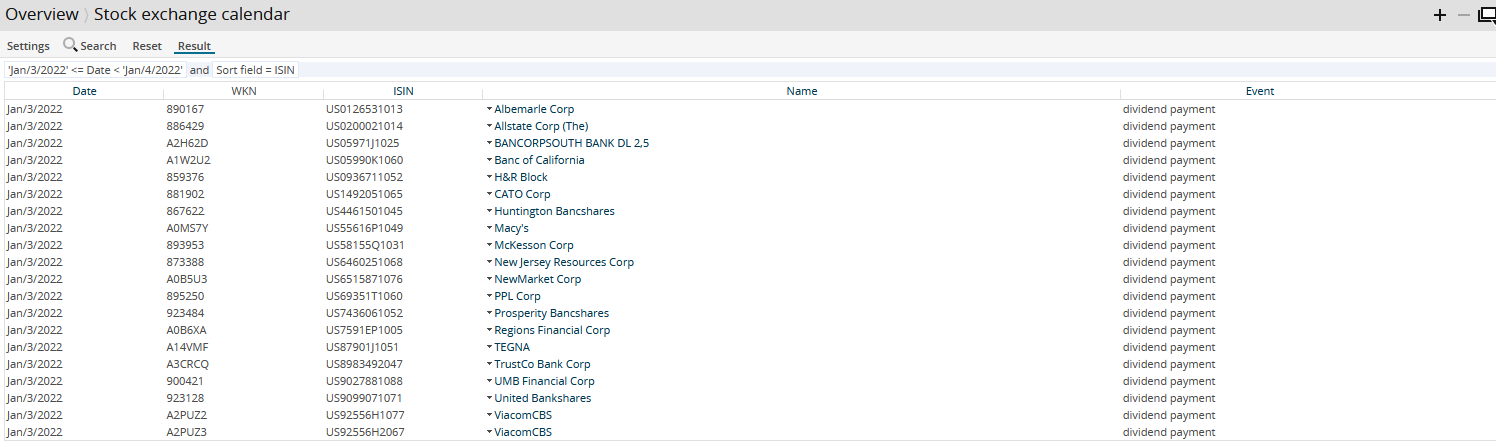Click the date range filter chip

[x=95, y=70]
